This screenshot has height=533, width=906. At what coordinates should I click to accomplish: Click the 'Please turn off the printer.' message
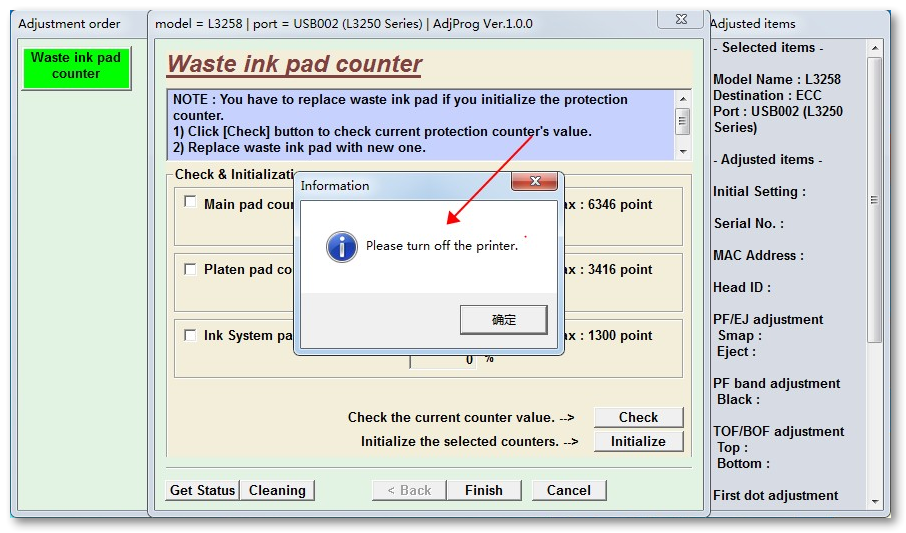442,246
